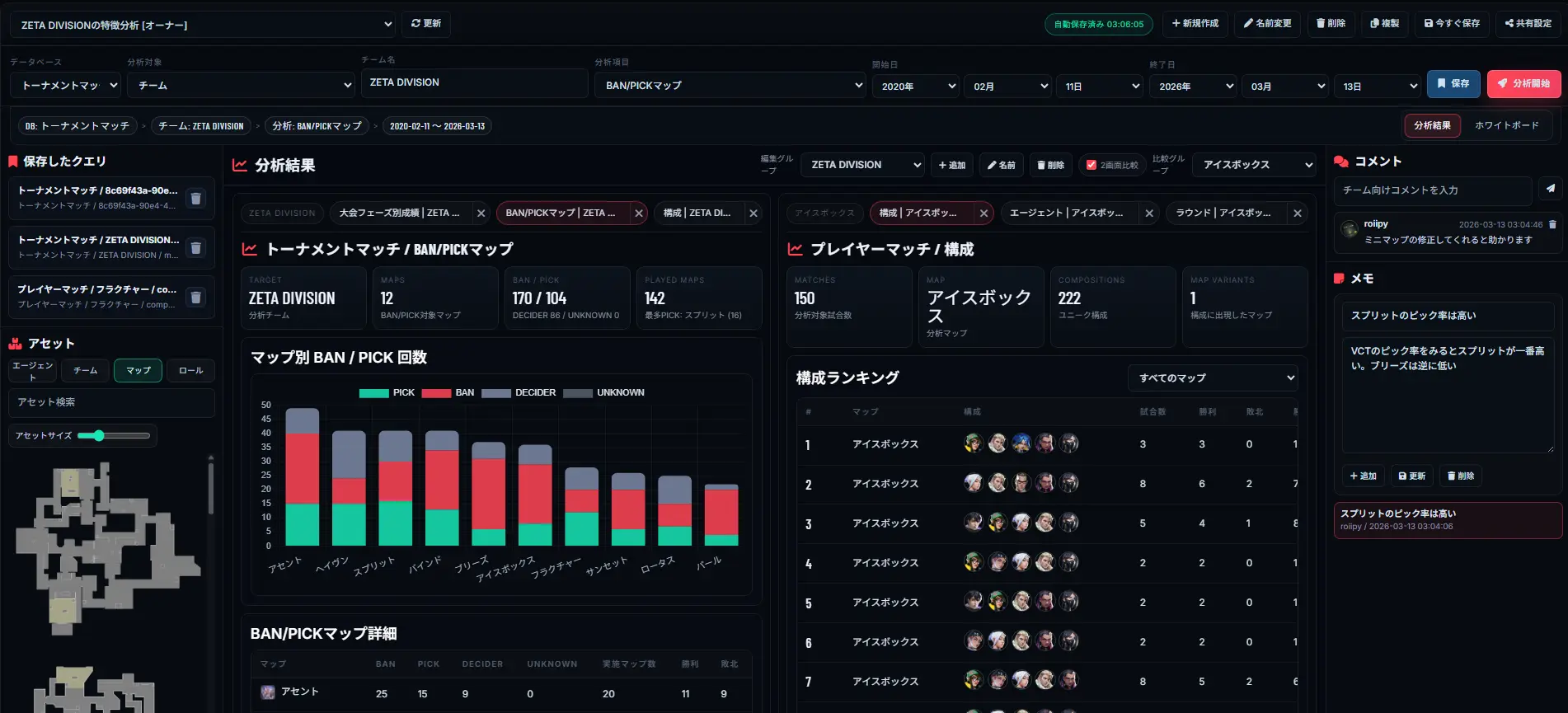1568x713 pixels.
Task: Switch to 分析結果 view tab
Action: [x=1432, y=125]
